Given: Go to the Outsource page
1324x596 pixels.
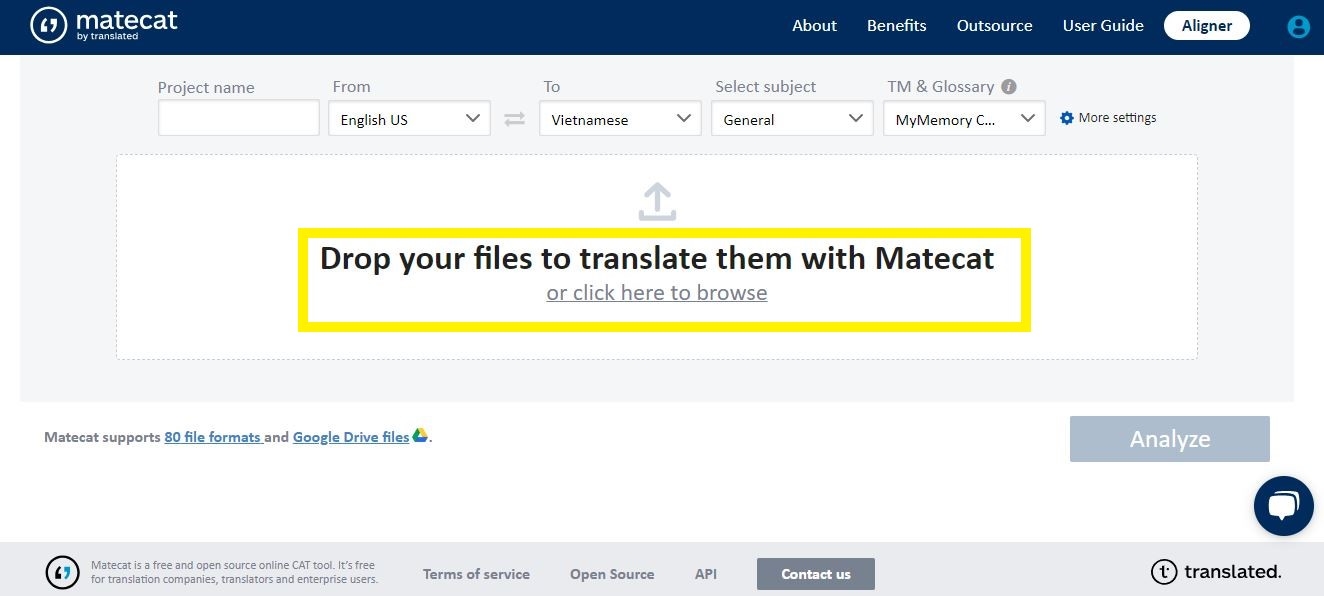Looking at the screenshot, I should click(x=995, y=26).
